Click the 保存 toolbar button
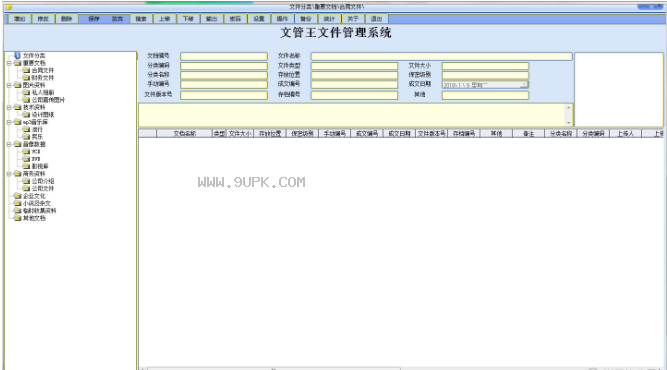This screenshot has width=667, height=370. 94,19
